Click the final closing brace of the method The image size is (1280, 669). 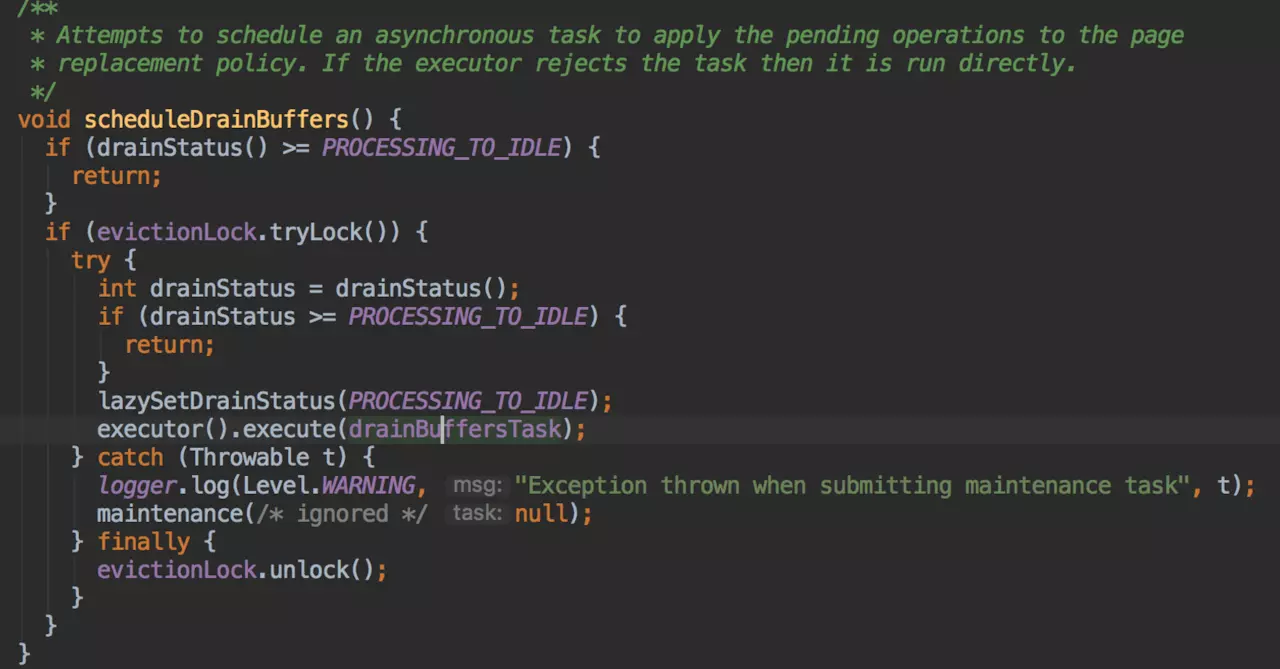pyautogui.click(x=24, y=654)
